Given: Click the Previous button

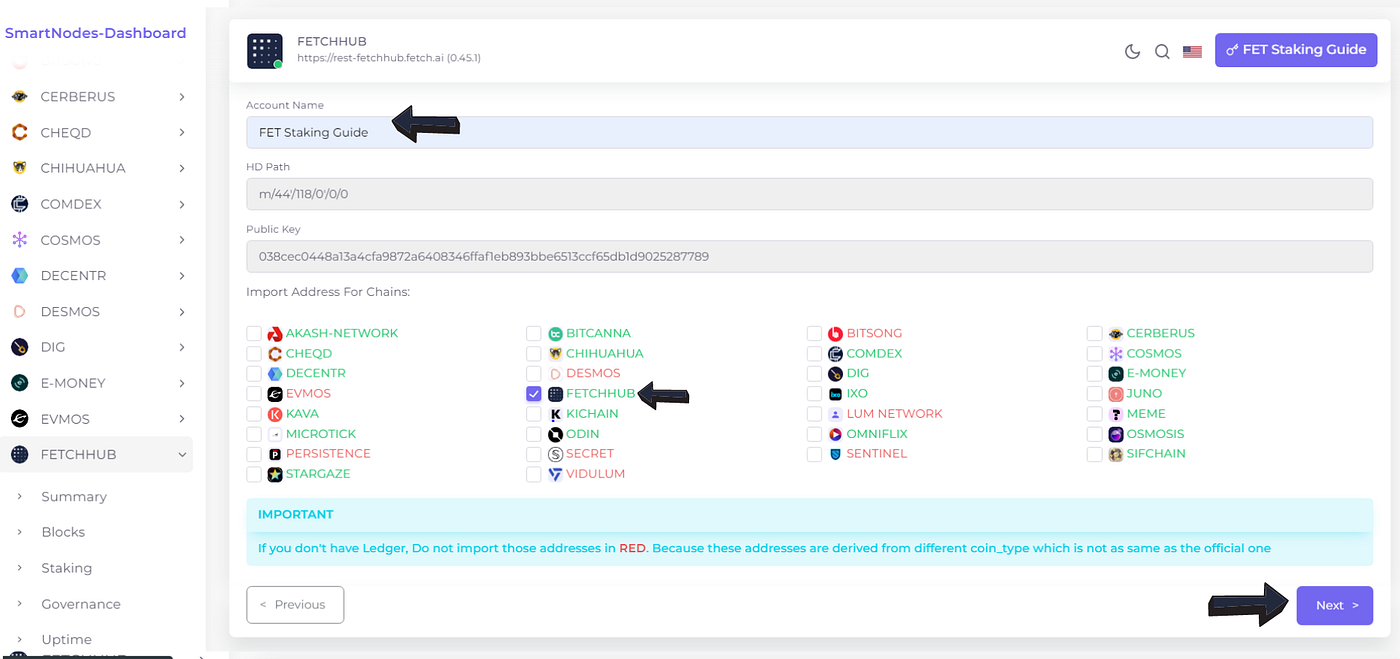Looking at the screenshot, I should click(295, 605).
